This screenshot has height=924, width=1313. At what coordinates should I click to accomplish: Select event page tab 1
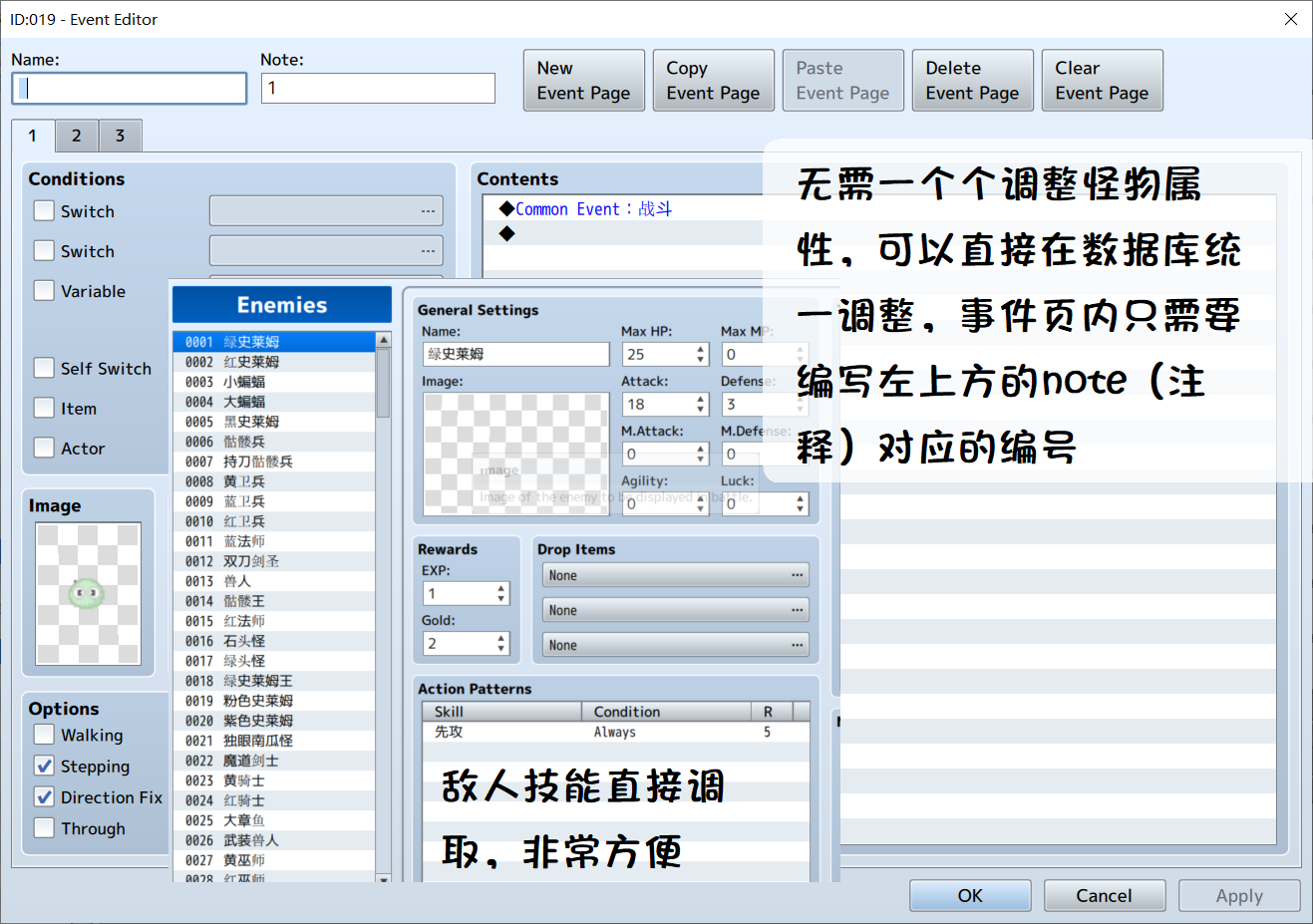tap(33, 136)
